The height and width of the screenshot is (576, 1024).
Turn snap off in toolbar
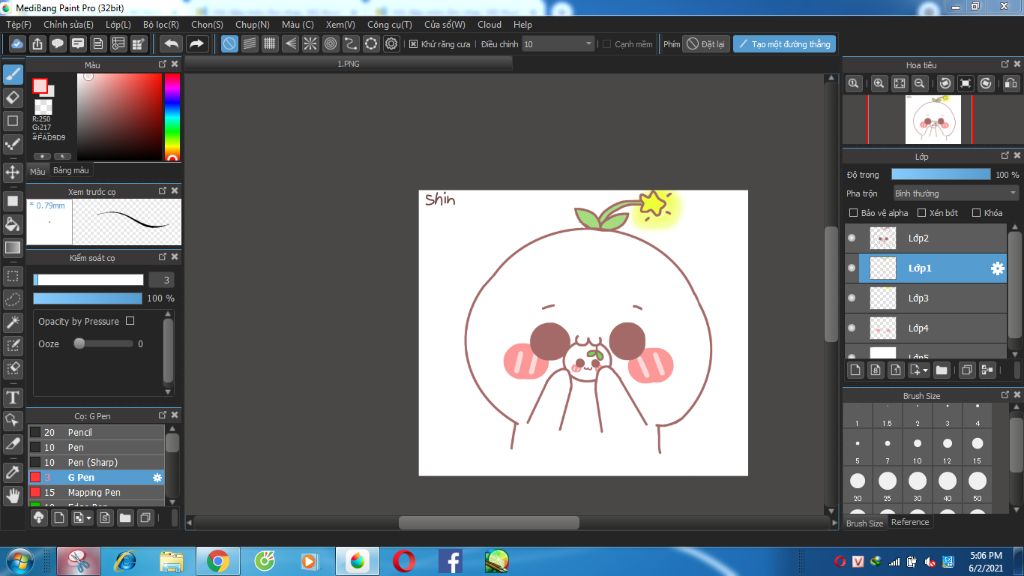click(229, 44)
